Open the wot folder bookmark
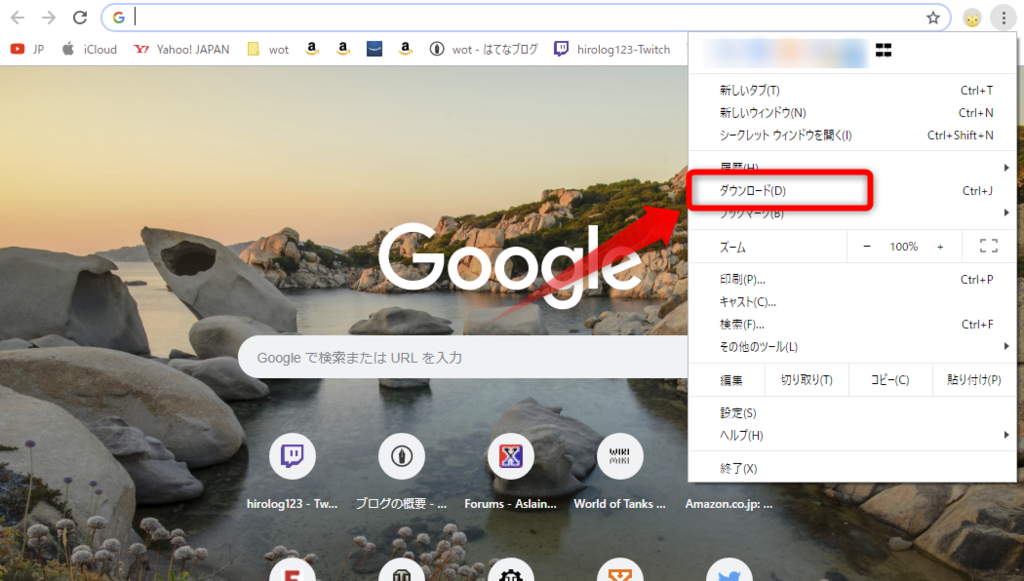The height and width of the screenshot is (581, 1024). point(268,49)
